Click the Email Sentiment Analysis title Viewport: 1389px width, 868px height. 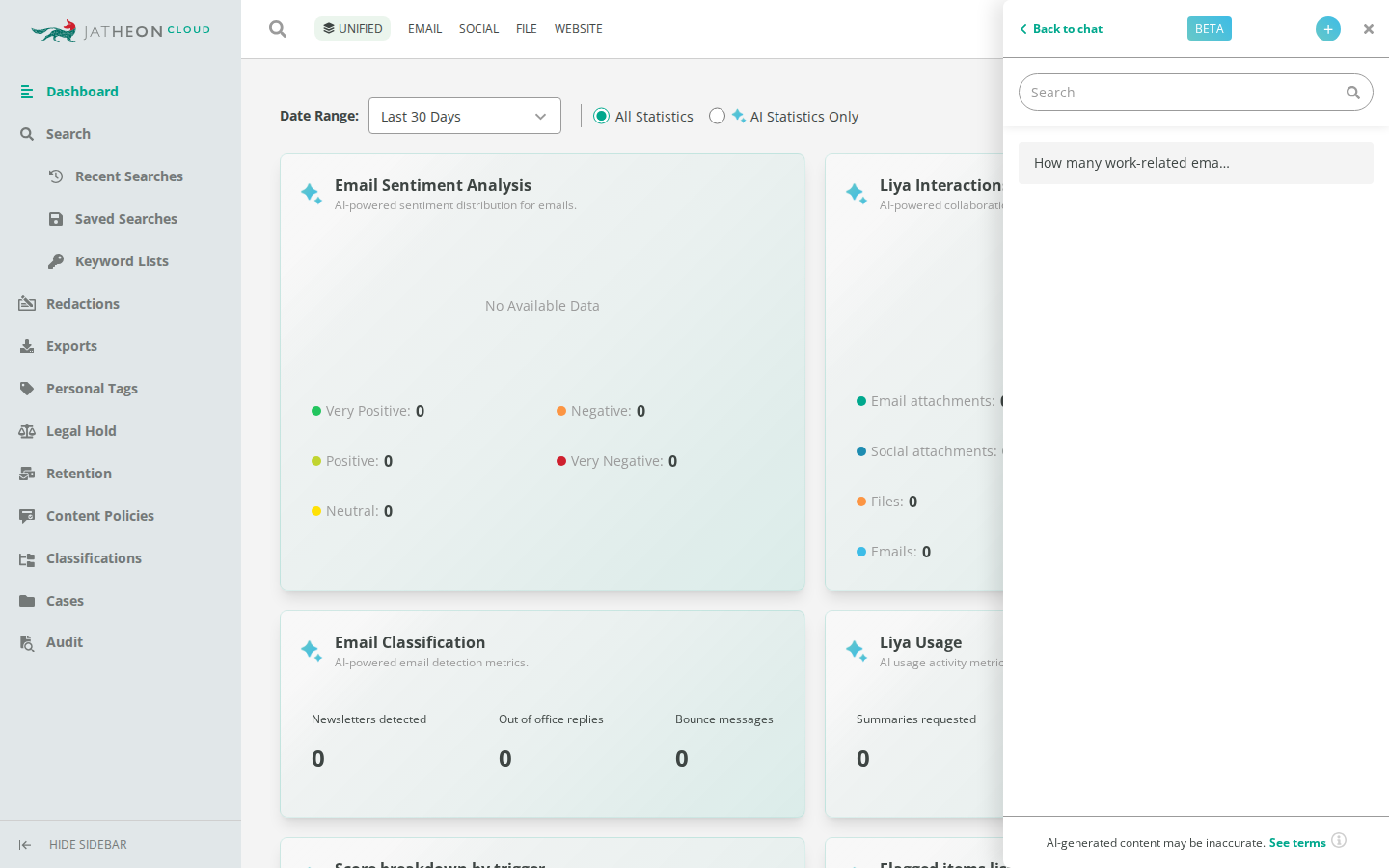433,185
